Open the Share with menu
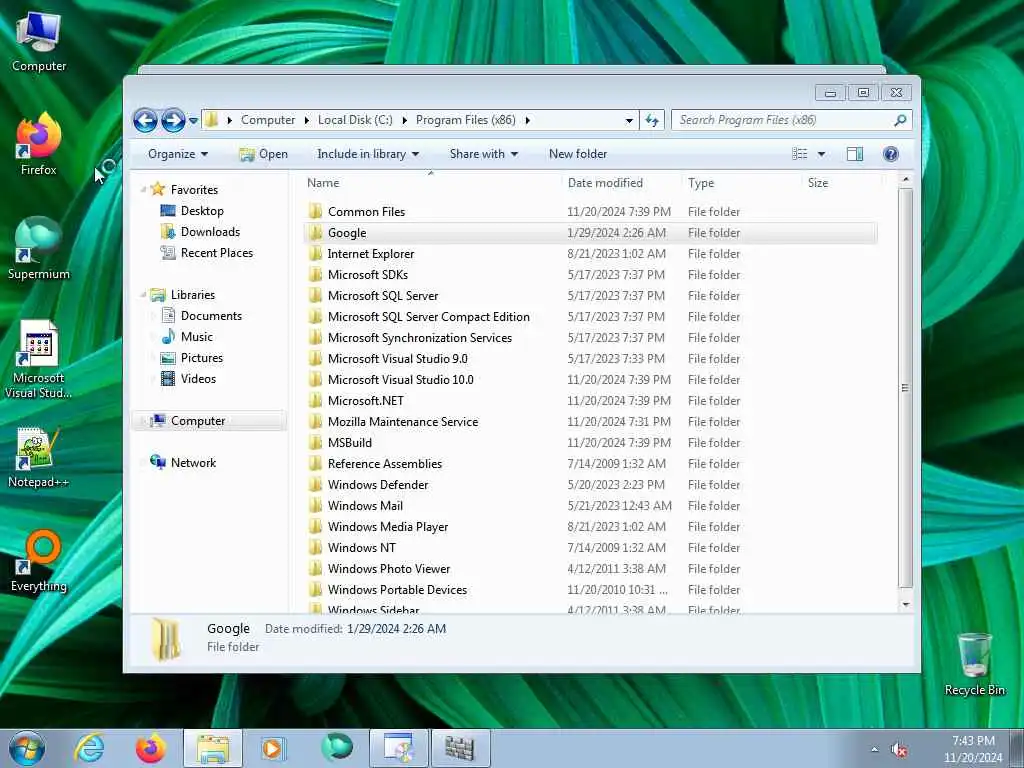 483,154
